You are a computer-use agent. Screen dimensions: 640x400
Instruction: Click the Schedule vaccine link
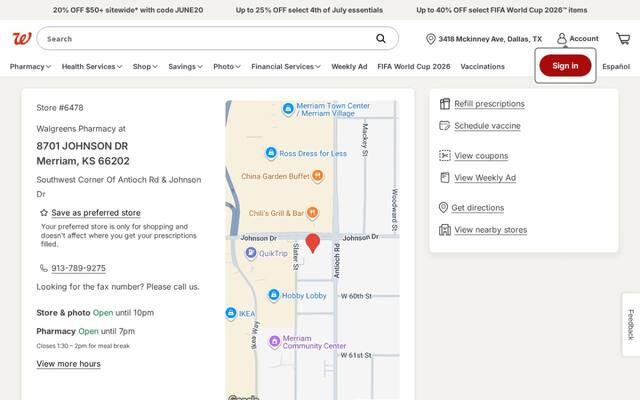pyautogui.click(x=487, y=126)
